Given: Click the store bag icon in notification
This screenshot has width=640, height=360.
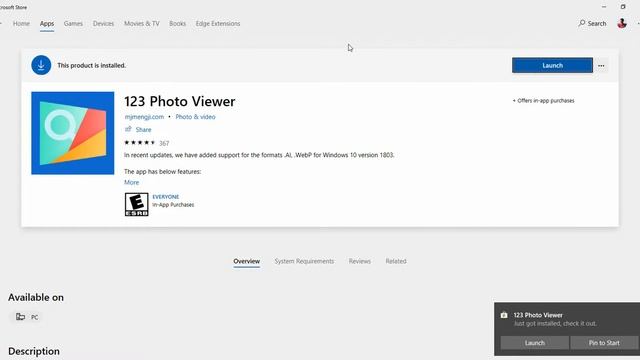Looking at the screenshot, I should click(x=504, y=315).
